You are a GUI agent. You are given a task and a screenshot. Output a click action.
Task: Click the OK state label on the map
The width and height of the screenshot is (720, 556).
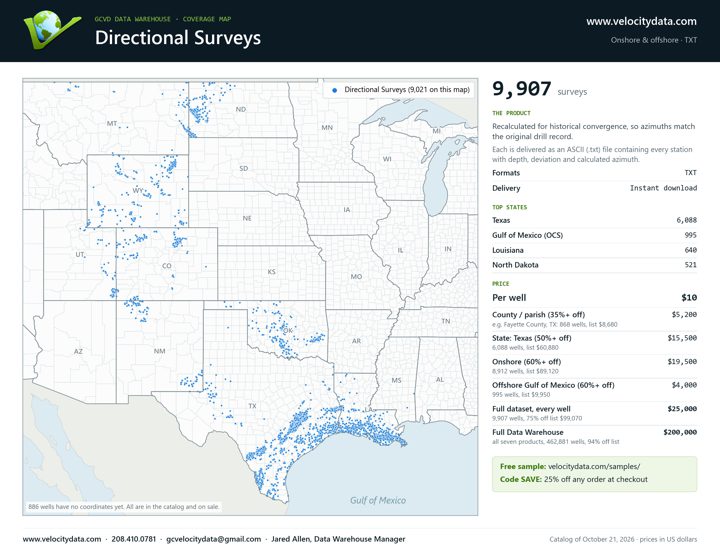tap(287, 331)
